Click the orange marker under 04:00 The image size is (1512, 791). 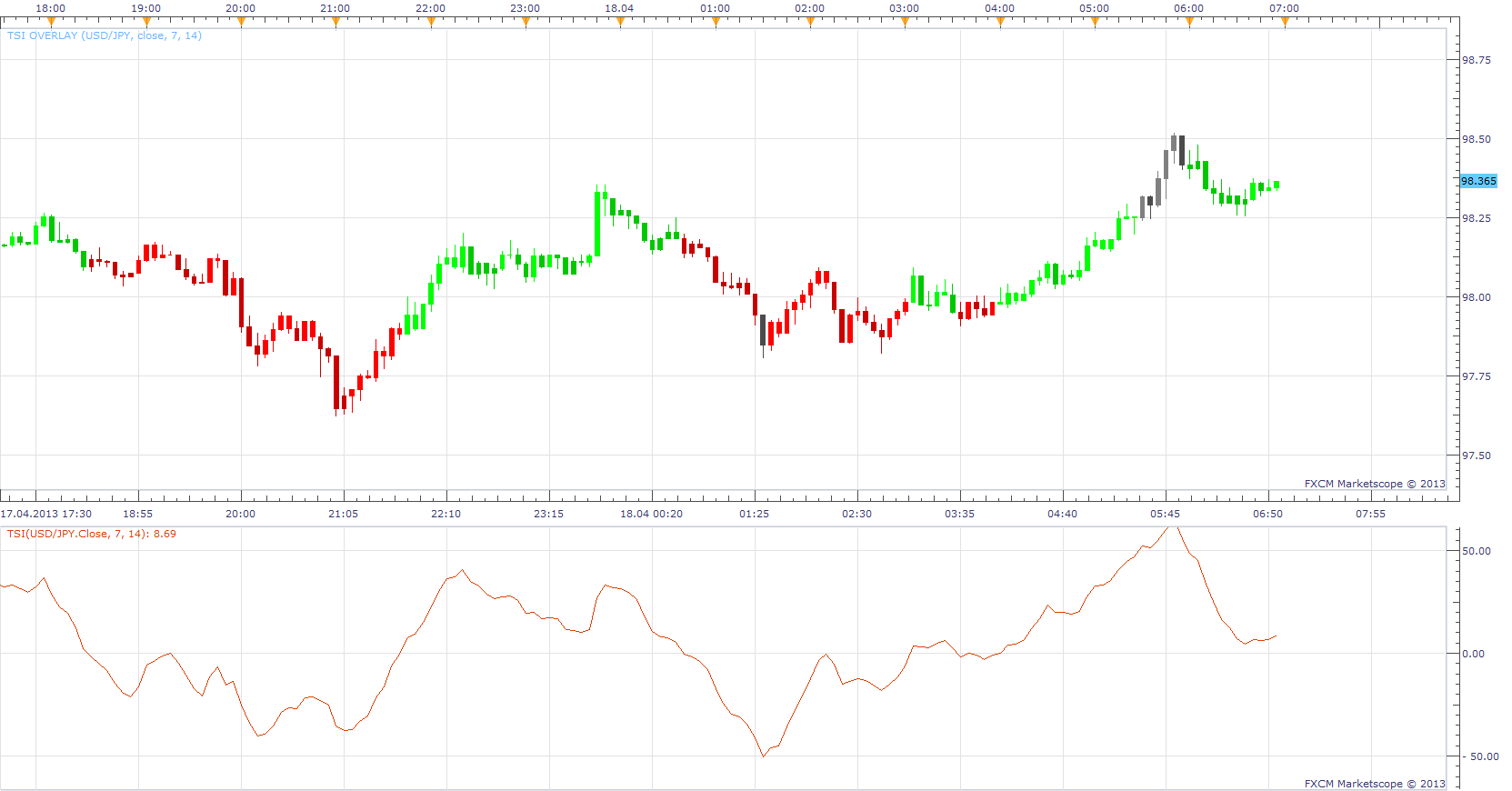(1000, 22)
